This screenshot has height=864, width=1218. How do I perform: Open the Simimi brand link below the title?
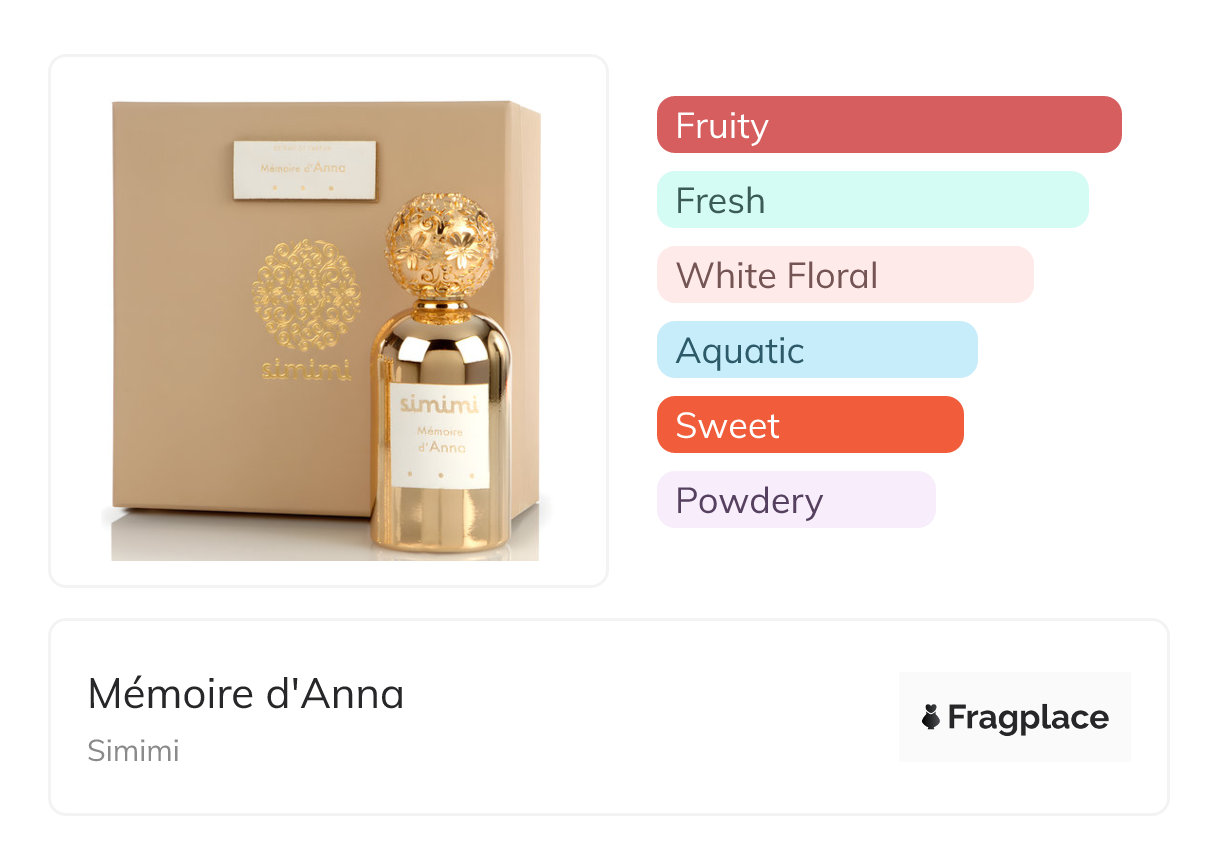133,751
